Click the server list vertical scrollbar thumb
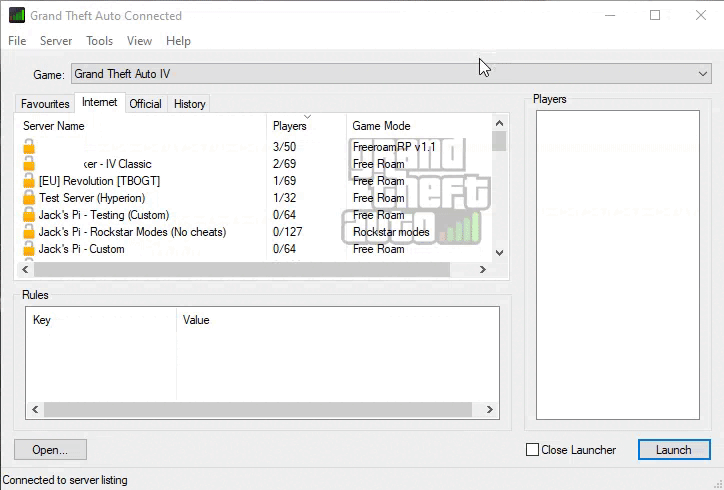 coord(499,141)
